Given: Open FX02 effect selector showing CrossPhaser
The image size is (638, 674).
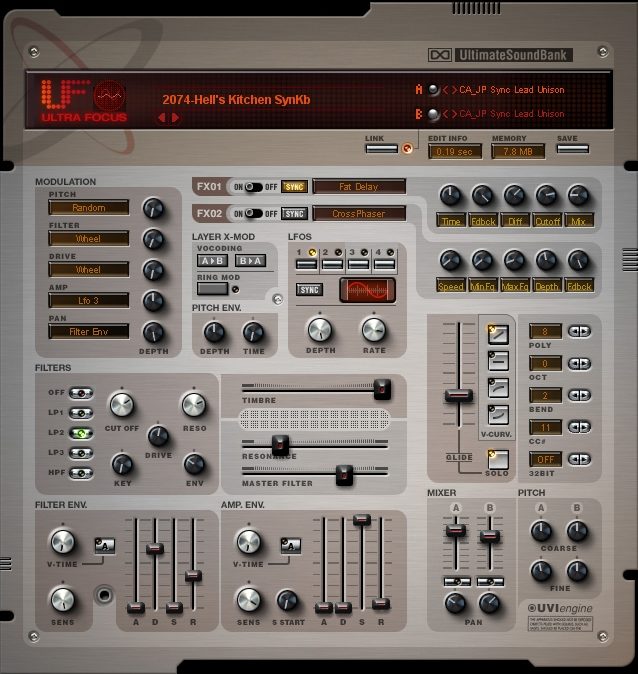Looking at the screenshot, I should [x=359, y=214].
